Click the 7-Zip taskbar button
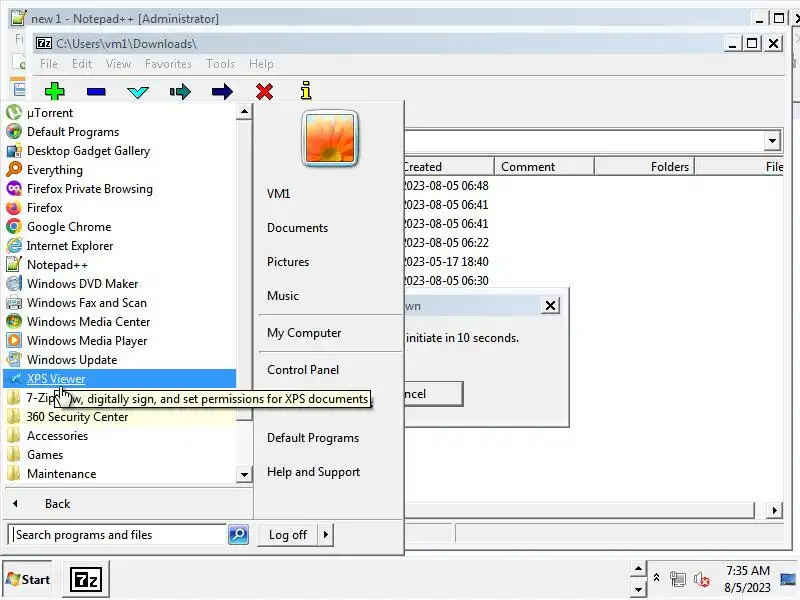800x600 pixels. [86, 580]
